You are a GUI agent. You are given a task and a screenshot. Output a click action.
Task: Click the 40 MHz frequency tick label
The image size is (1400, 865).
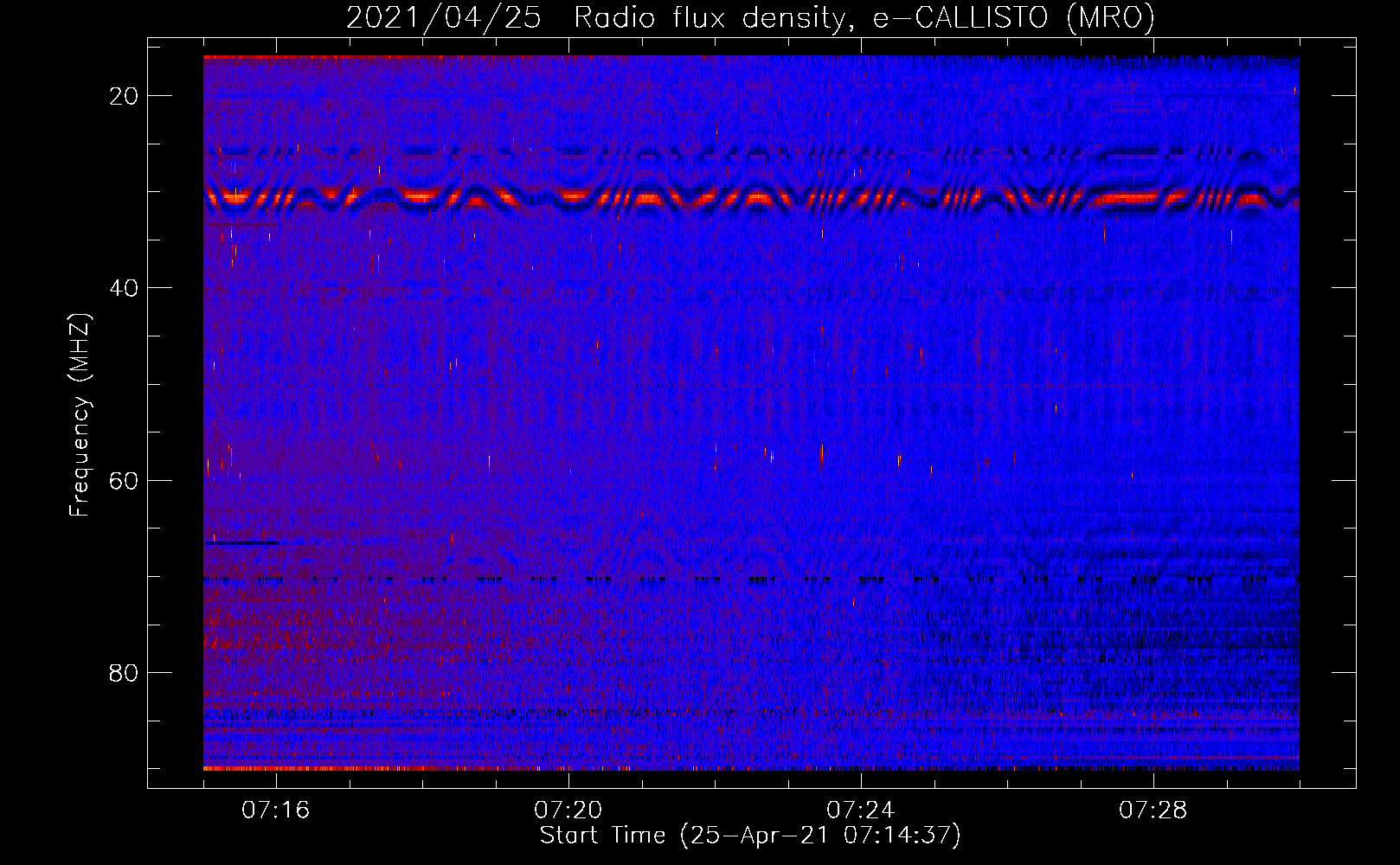click(x=124, y=288)
